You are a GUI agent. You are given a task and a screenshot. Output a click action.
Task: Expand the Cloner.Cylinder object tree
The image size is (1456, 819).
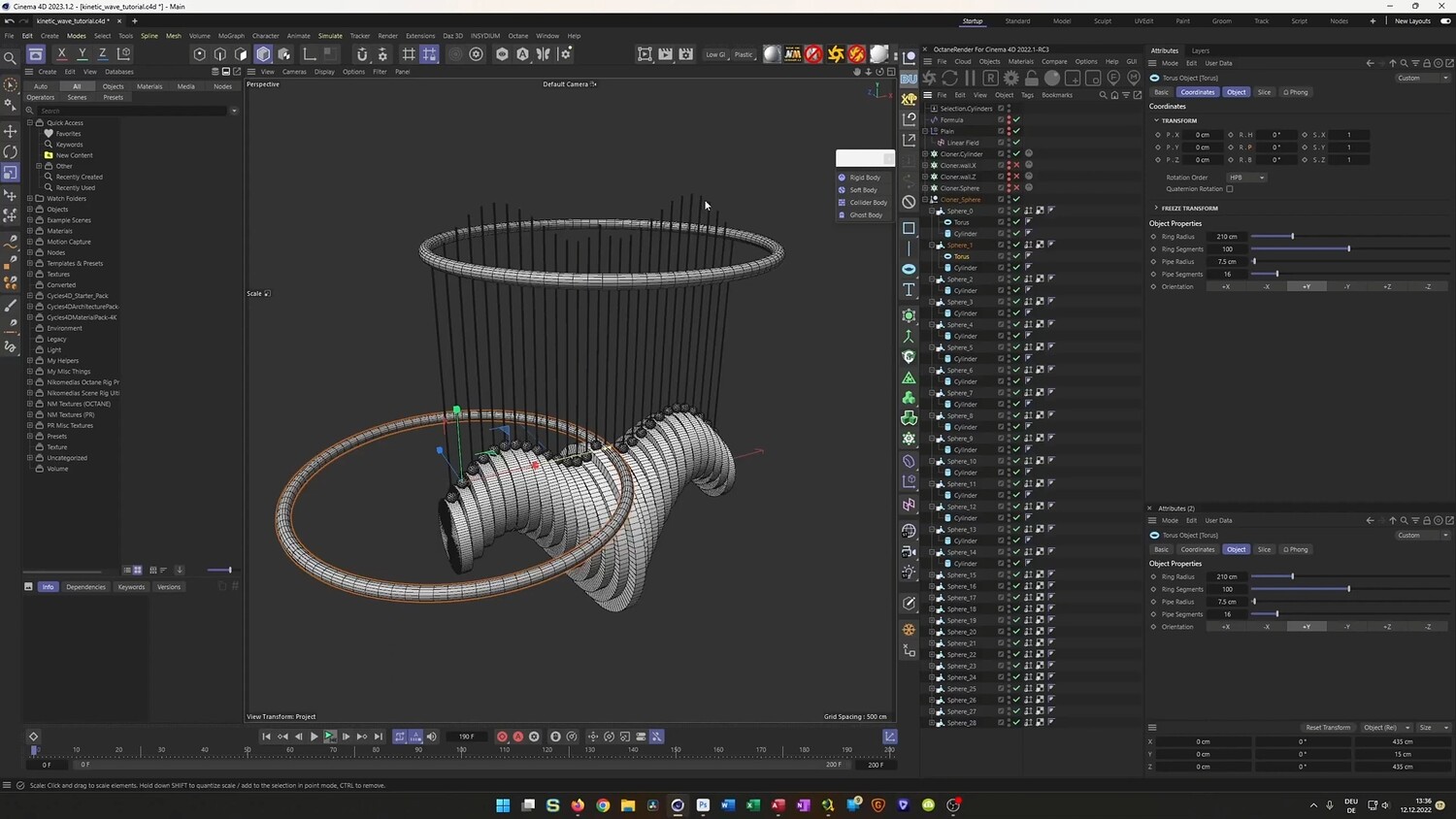click(926, 154)
